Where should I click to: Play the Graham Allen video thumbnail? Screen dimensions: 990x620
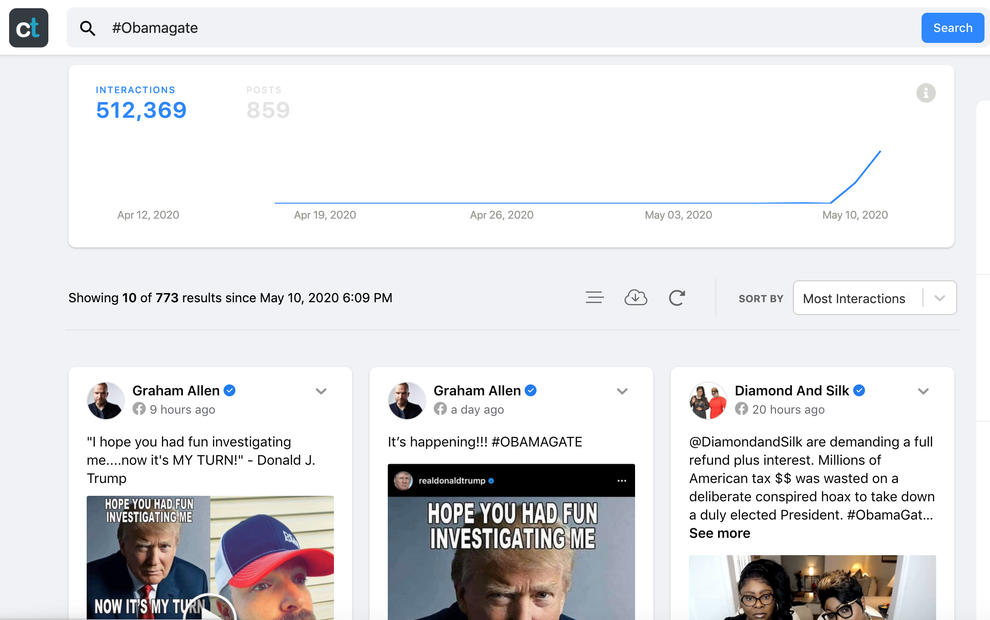(x=210, y=557)
